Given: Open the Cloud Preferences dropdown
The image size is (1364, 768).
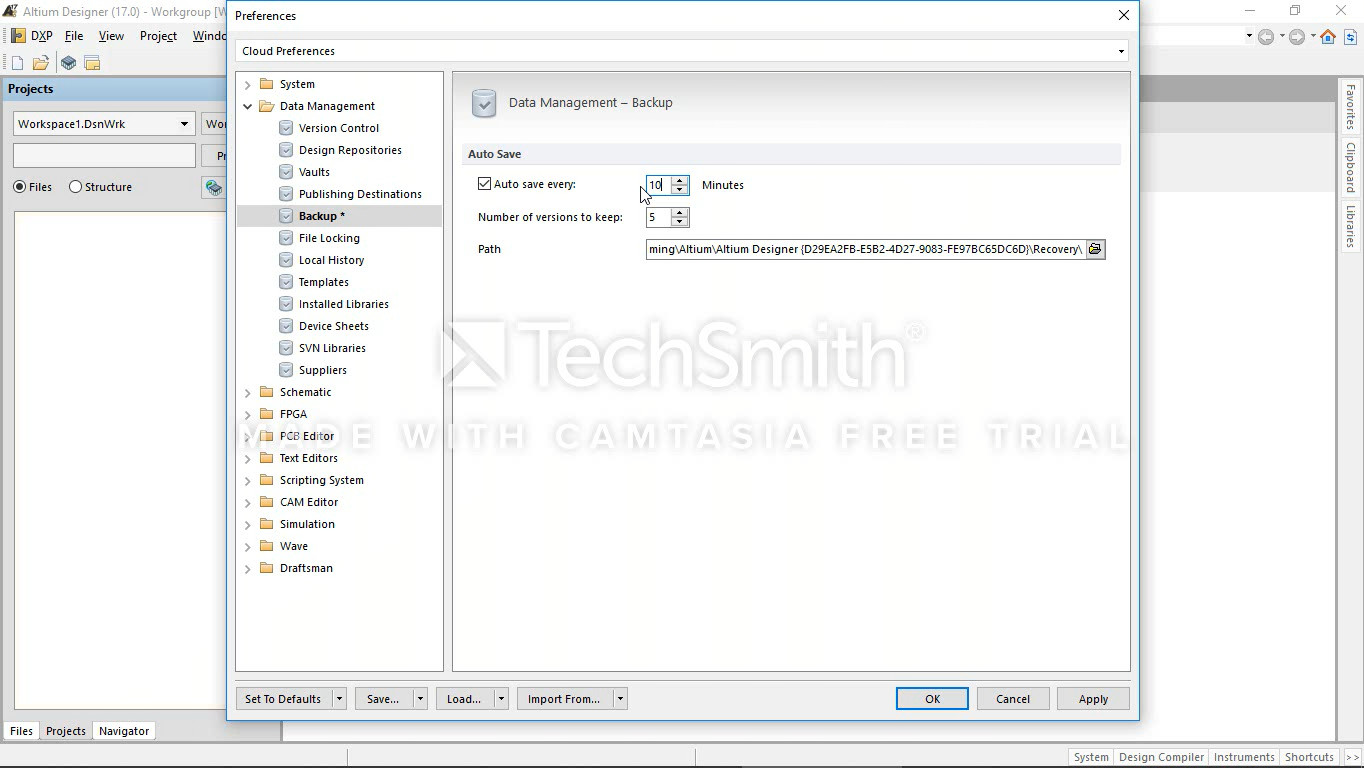Looking at the screenshot, I should (x=1121, y=51).
